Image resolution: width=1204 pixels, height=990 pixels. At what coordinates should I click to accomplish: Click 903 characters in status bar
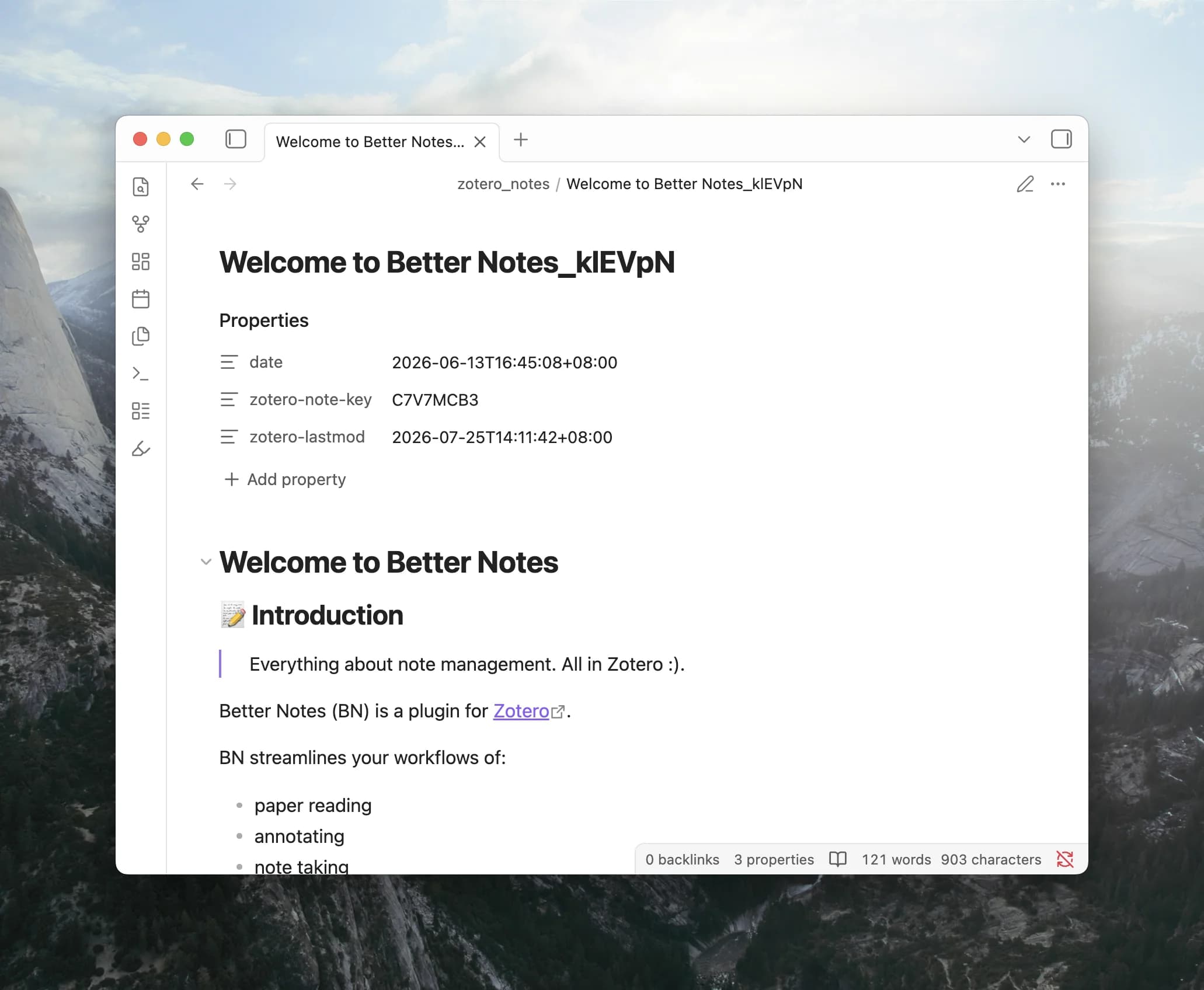tap(991, 860)
